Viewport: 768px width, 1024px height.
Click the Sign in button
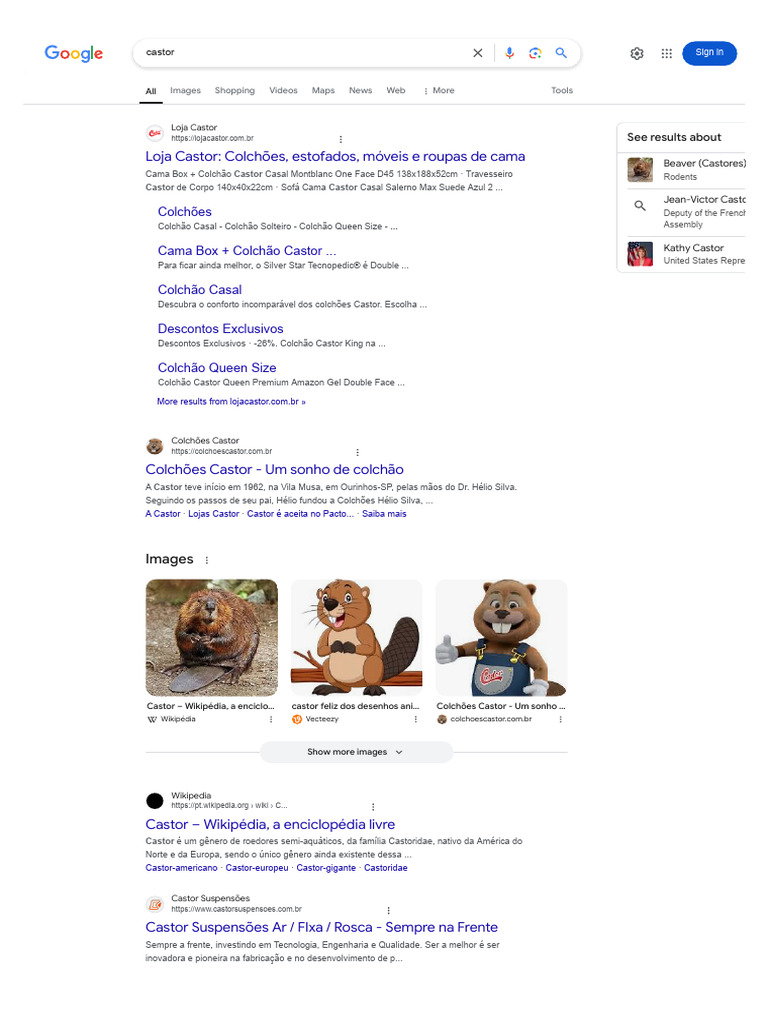tap(709, 53)
